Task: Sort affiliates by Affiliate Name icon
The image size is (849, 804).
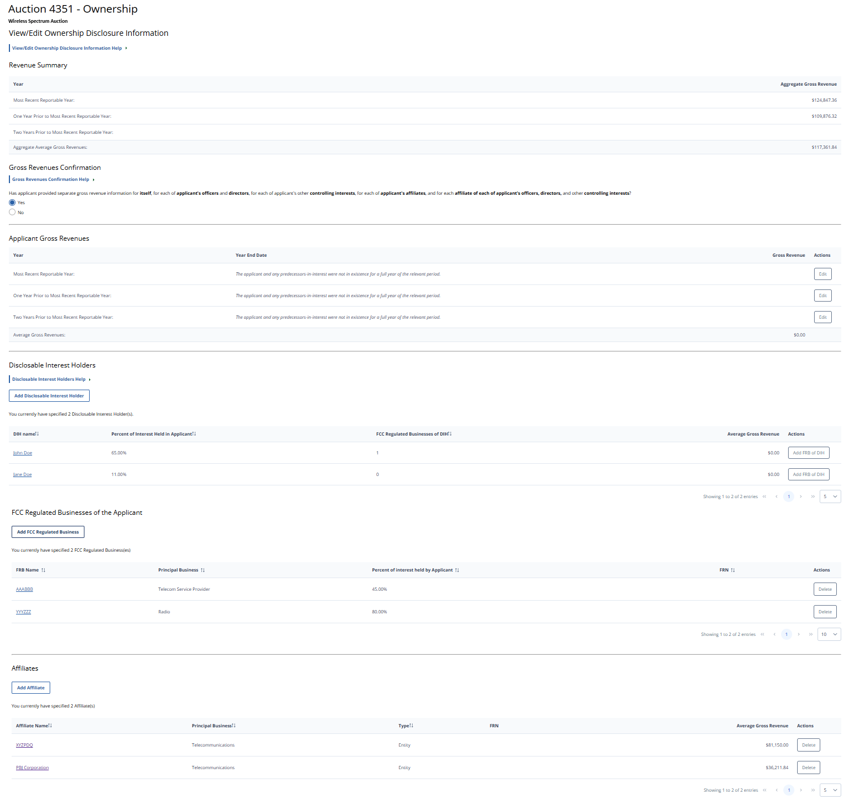Action: point(50,726)
